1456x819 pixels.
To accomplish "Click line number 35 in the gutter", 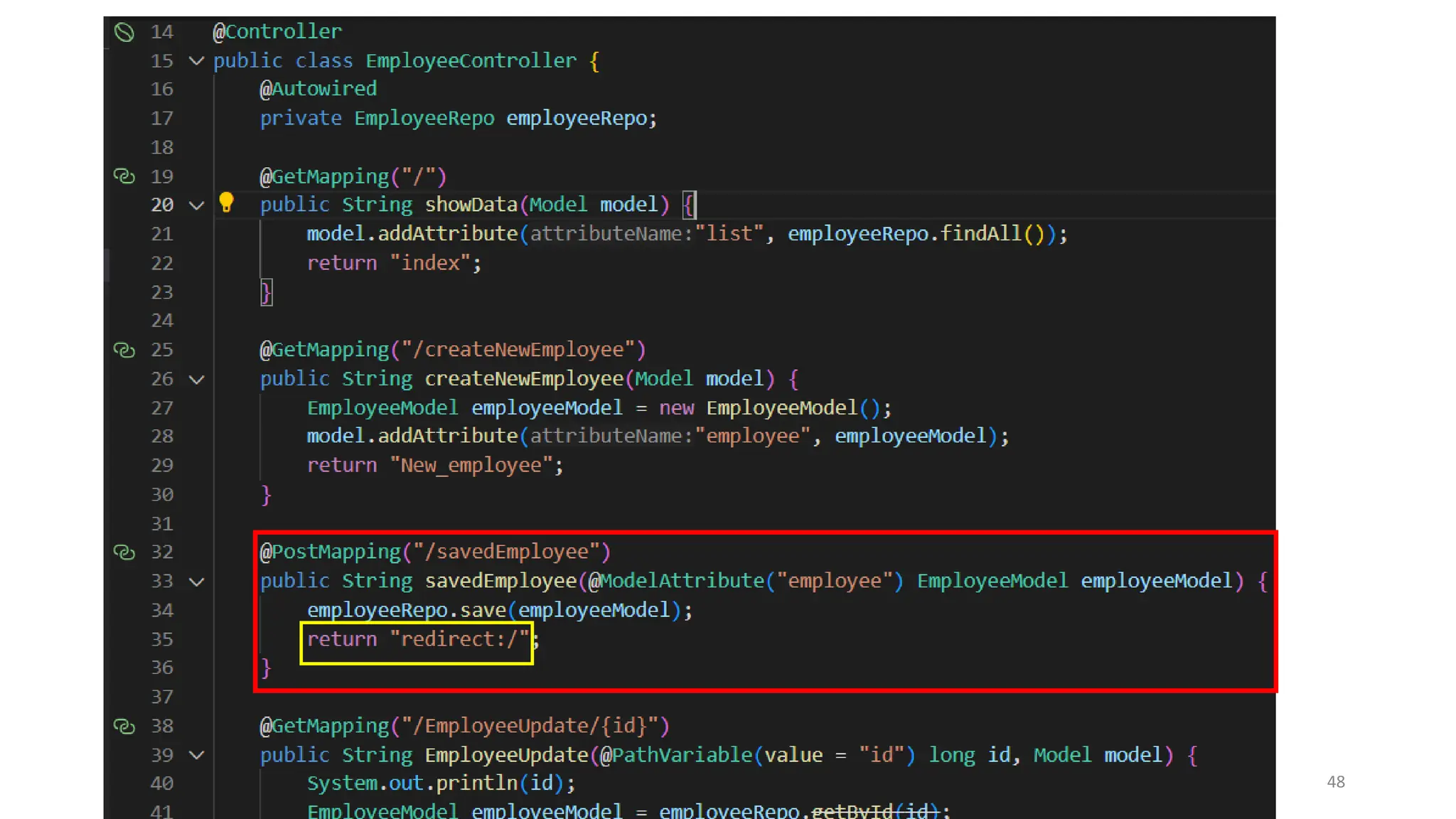I will coord(162,639).
